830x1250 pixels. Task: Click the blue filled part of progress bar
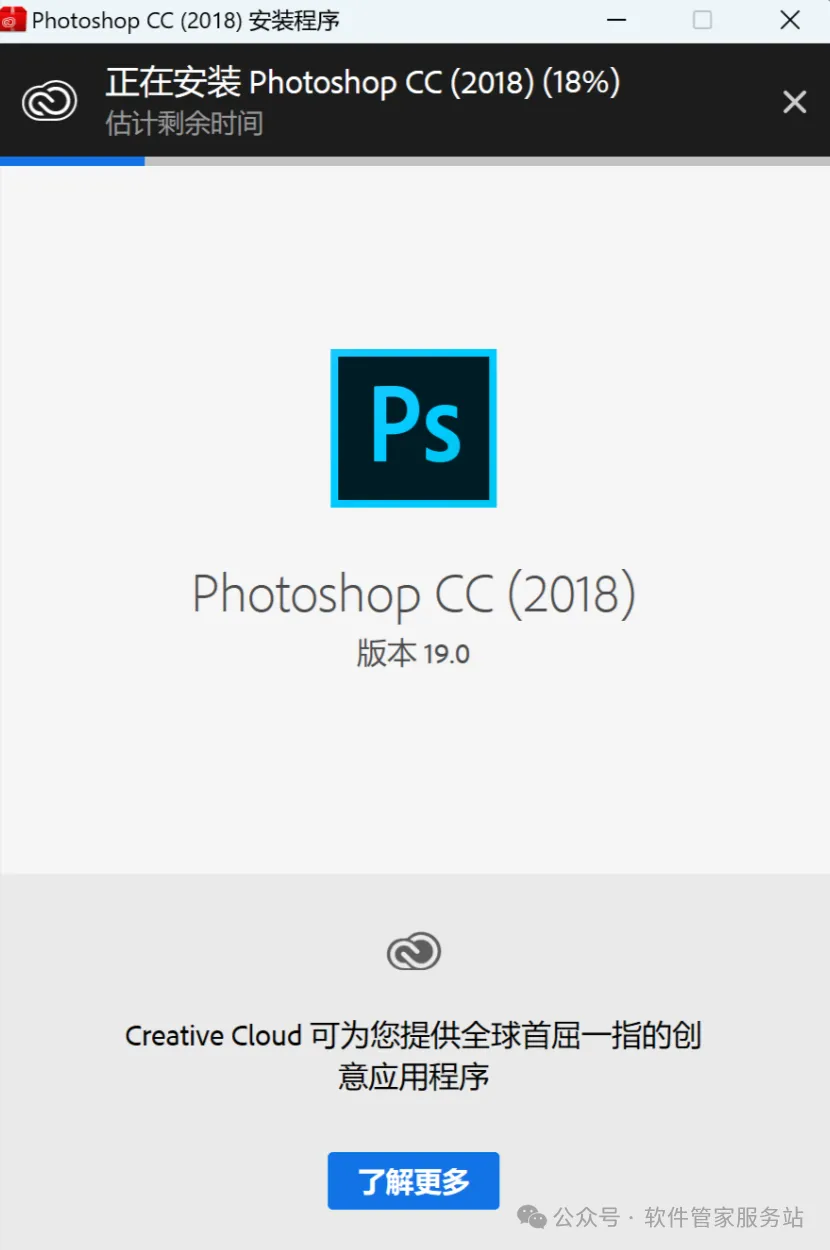[x=72, y=160]
